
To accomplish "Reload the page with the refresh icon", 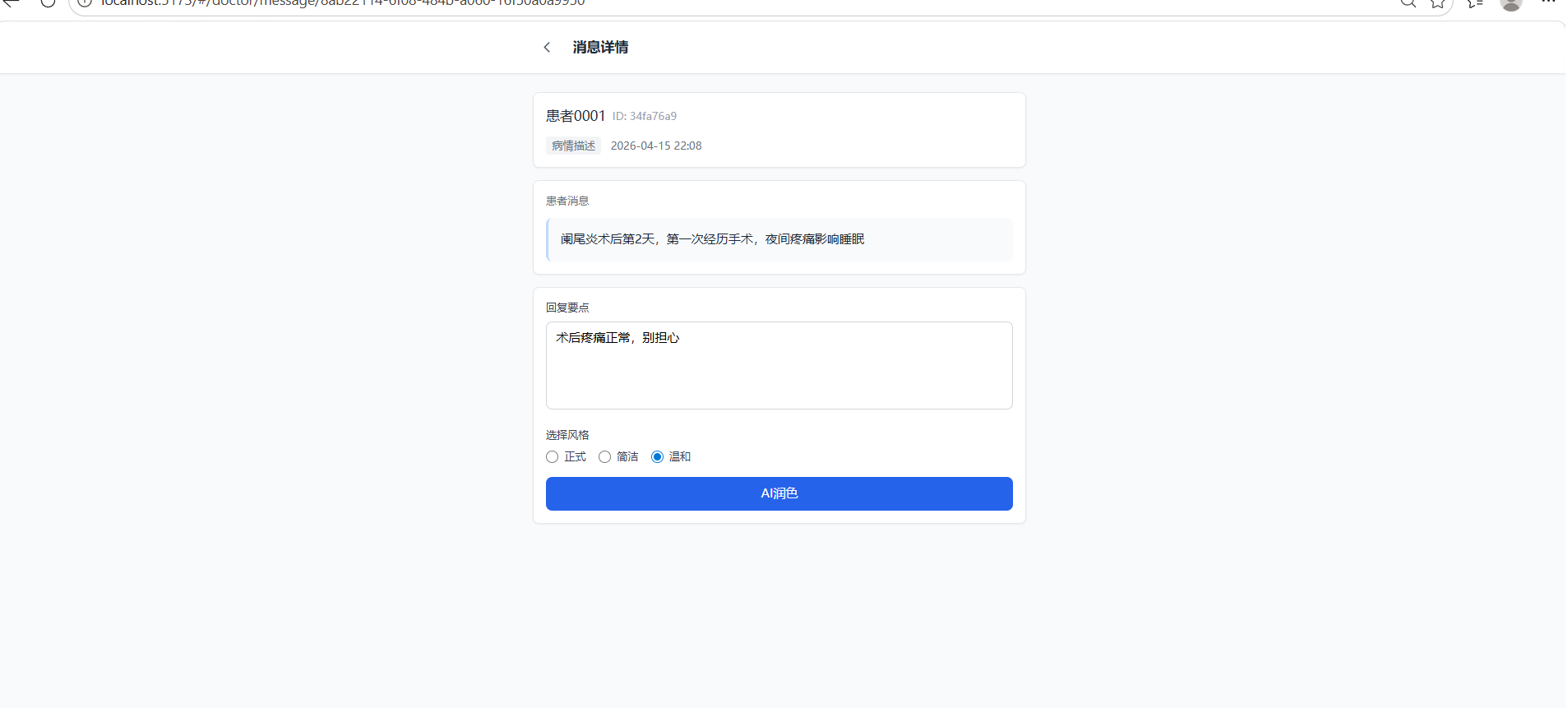I will 48,2.
